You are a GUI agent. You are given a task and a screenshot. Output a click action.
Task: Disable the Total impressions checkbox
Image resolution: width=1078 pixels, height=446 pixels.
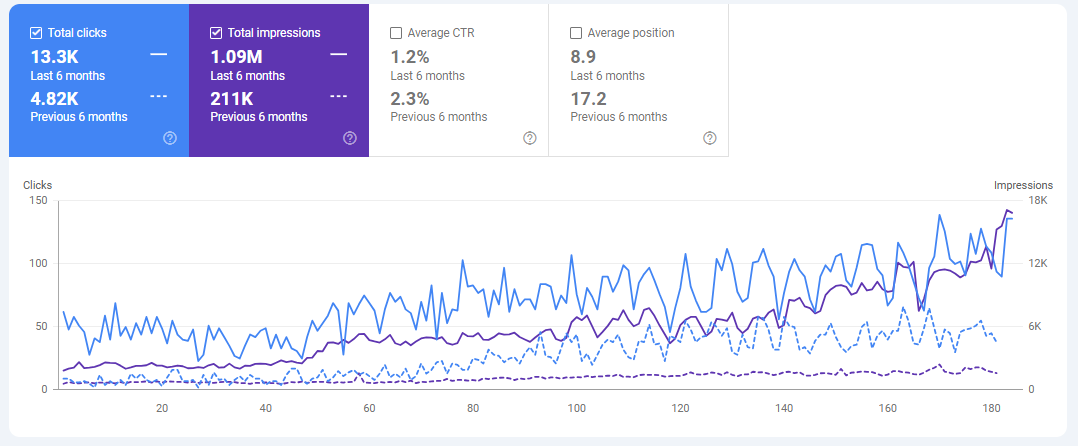click(217, 33)
